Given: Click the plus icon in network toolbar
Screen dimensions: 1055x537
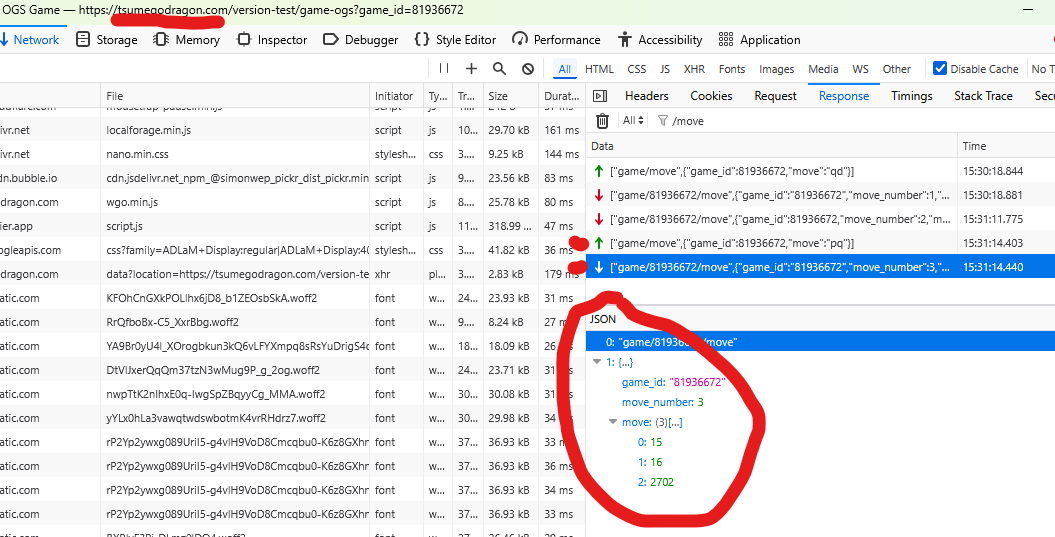Looking at the screenshot, I should click(472, 69).
